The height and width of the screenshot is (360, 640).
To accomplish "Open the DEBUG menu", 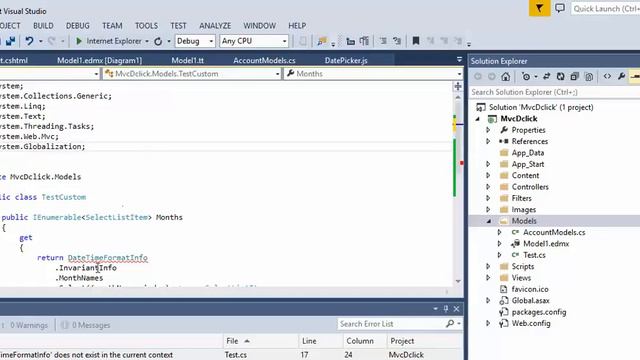I will (x=78, y=26).
